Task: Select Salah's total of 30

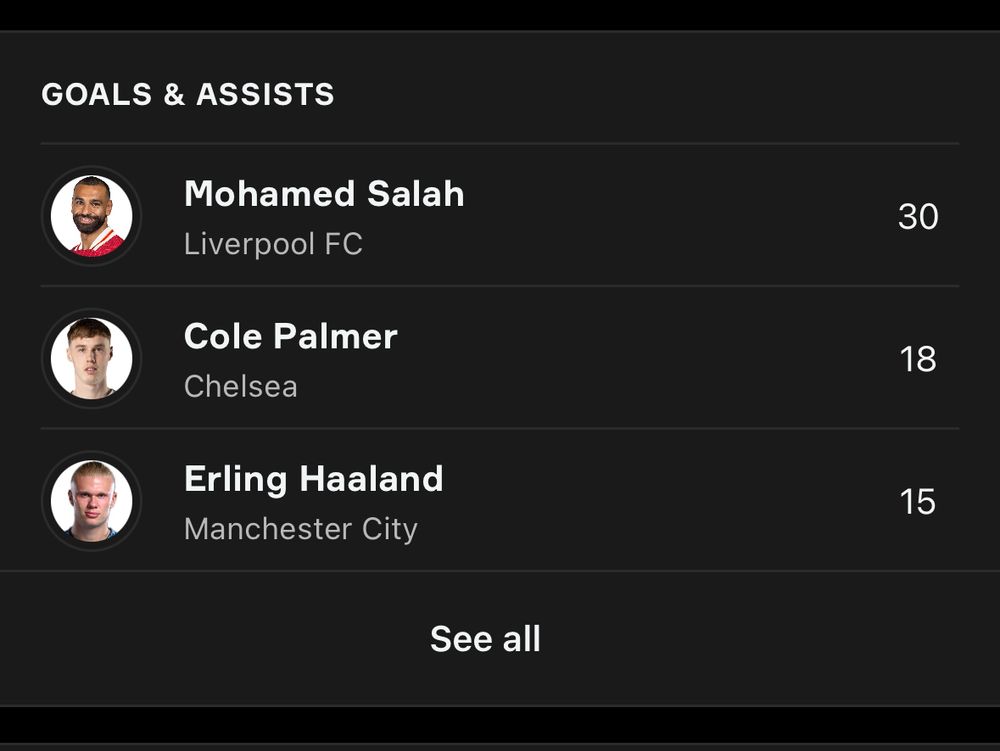Action: click(x=918, y=216)
